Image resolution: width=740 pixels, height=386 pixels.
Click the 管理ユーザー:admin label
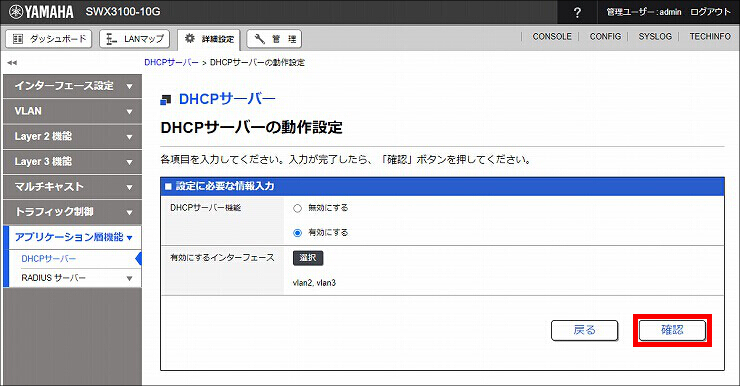[x=644, y=12]
